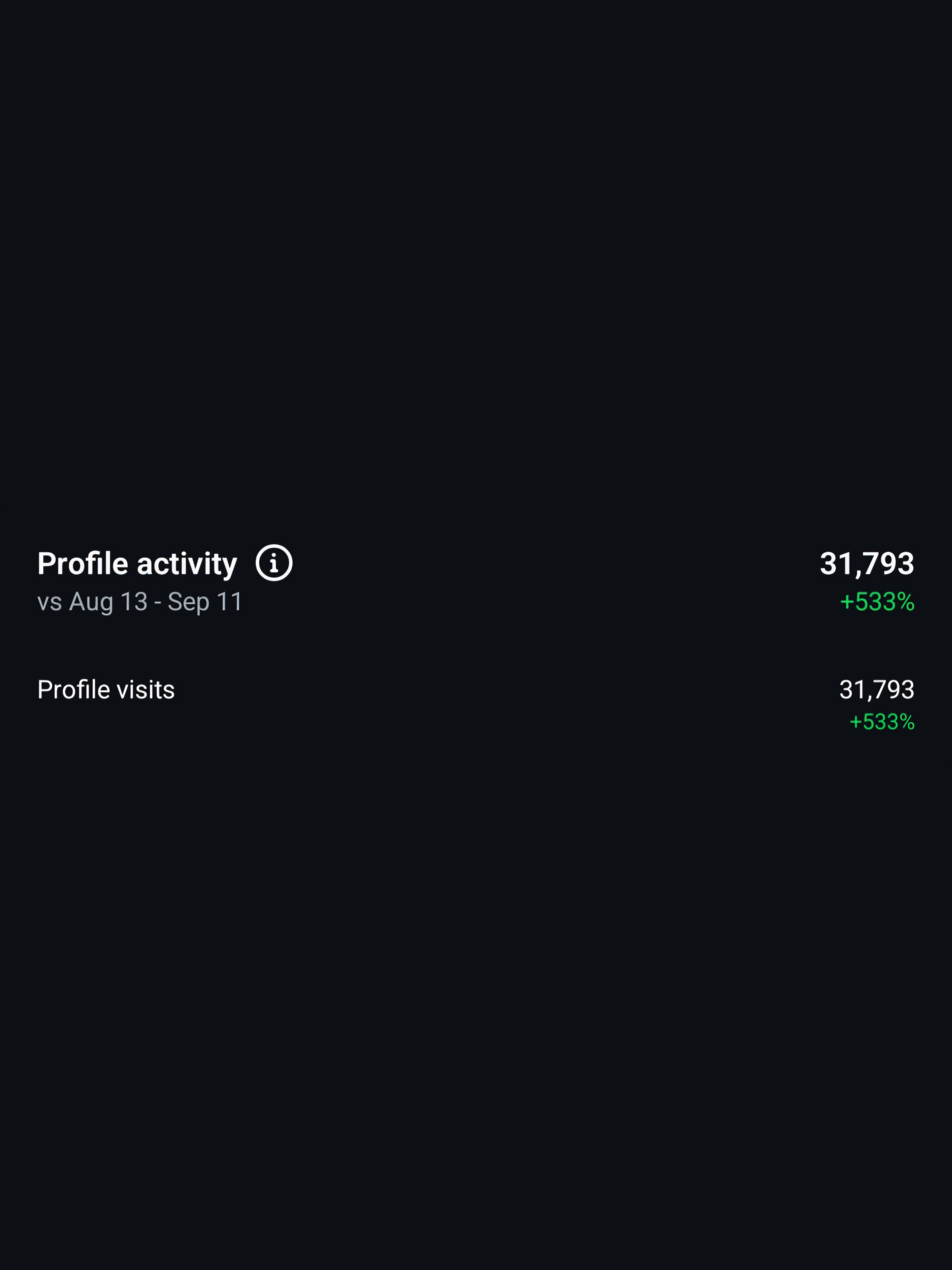
Task: Tap the percentage change for Profile activity
Action: (877, 602)
